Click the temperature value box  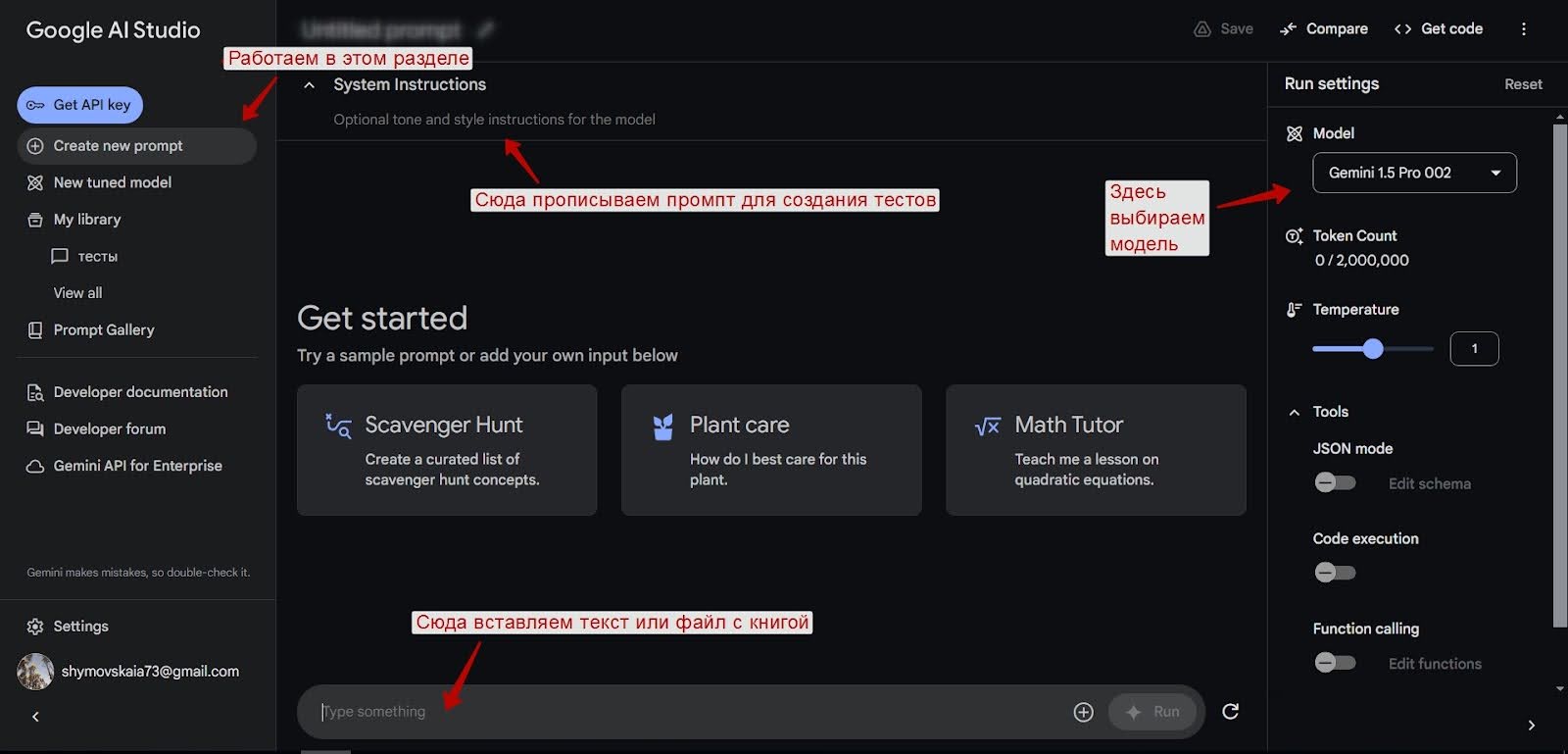coord(1474,349)
